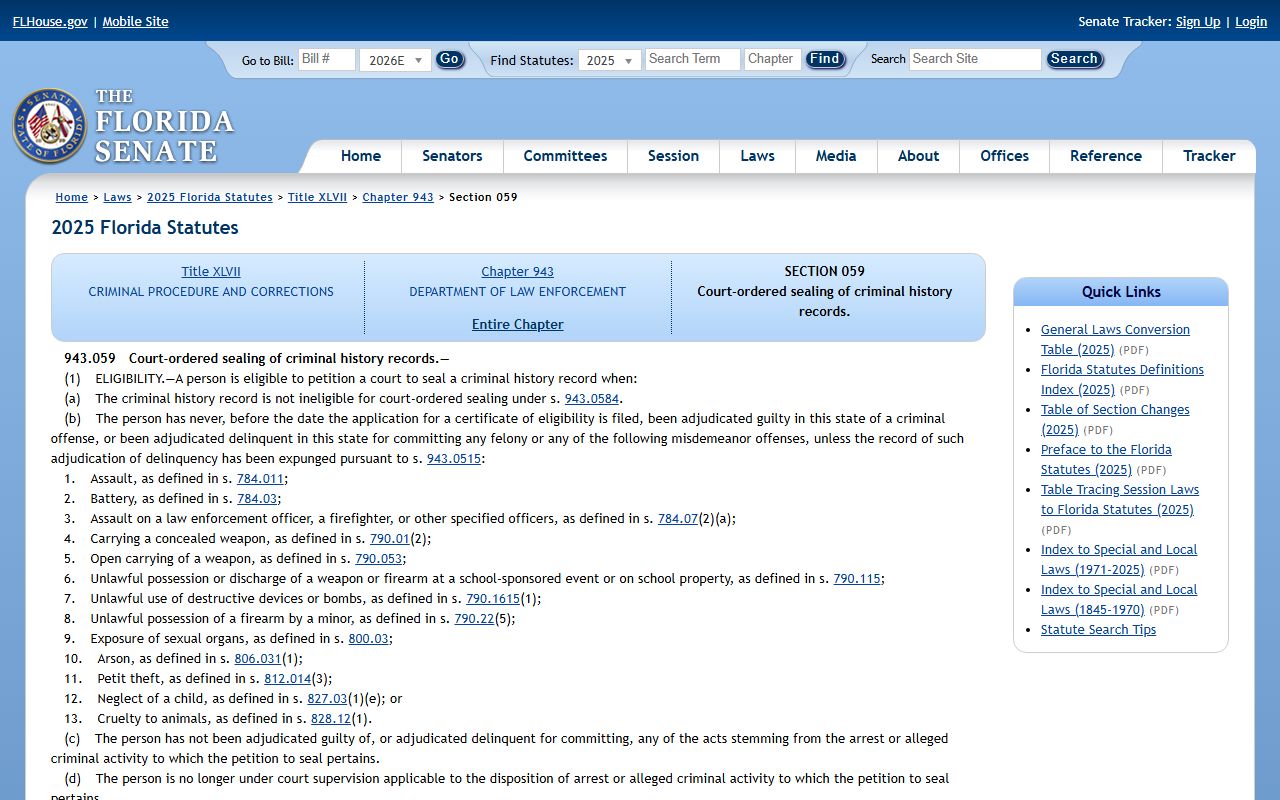The width and height of the screenshot is (1280, 800).
Task: Open the Senators navigation tab
Action: [x=452, y=156]
